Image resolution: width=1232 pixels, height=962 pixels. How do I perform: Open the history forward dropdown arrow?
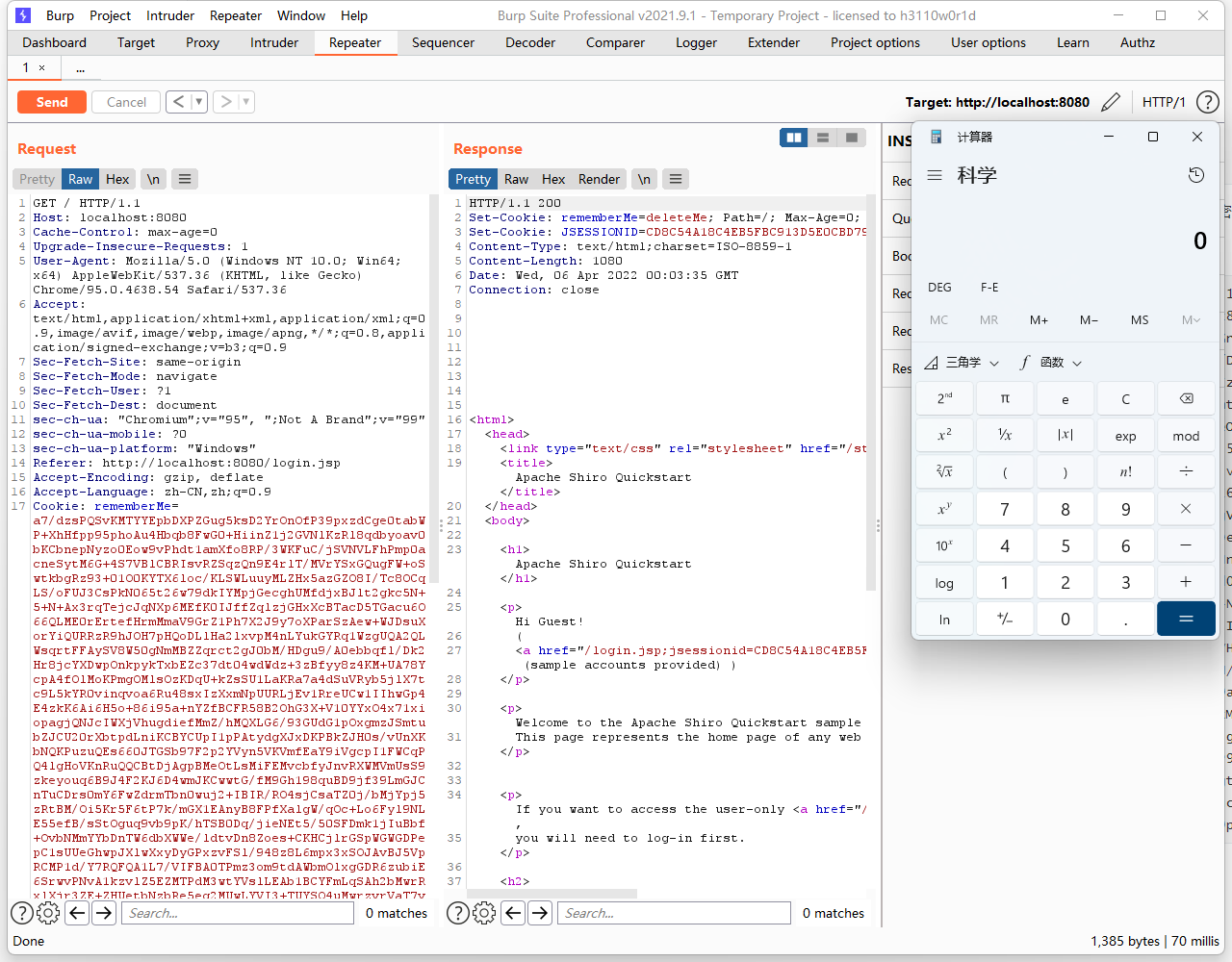pyautogui.click(x=246, y=102)
